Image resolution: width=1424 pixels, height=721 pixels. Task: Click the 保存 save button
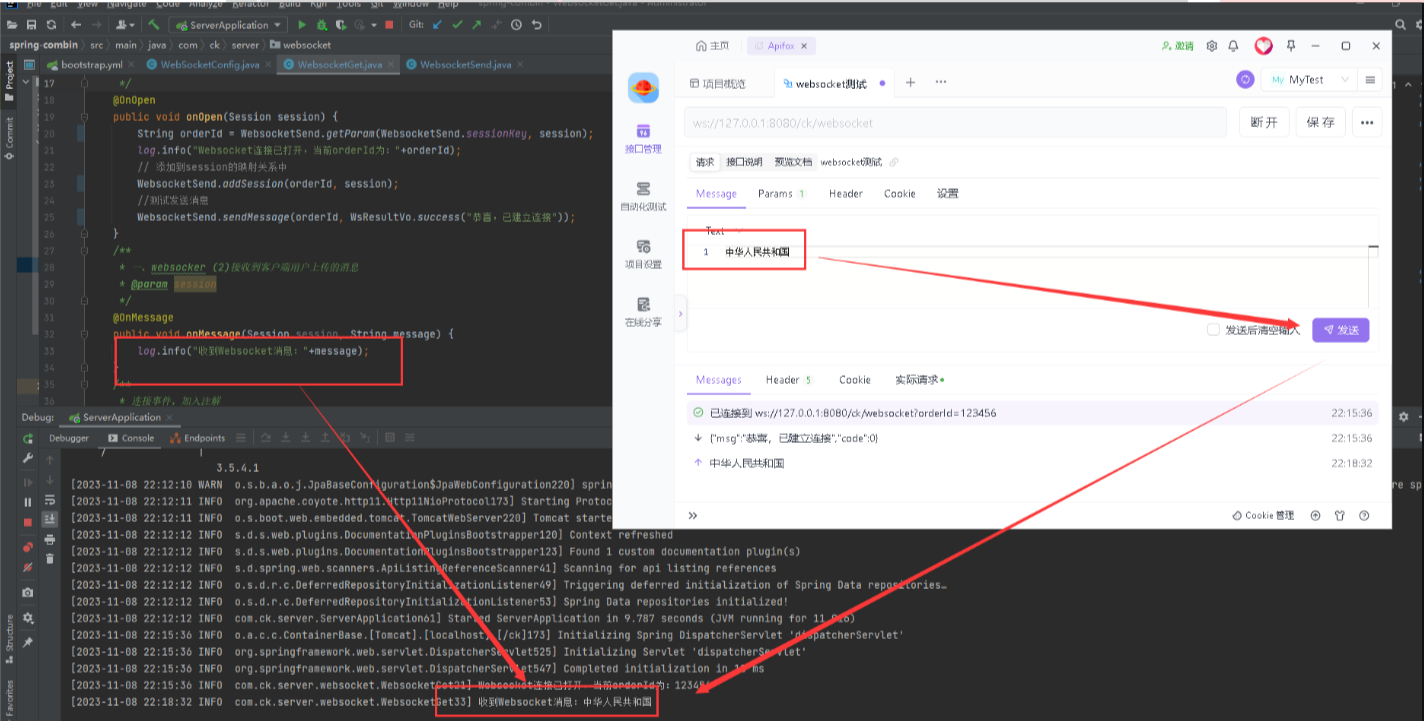click(1321, 122)
